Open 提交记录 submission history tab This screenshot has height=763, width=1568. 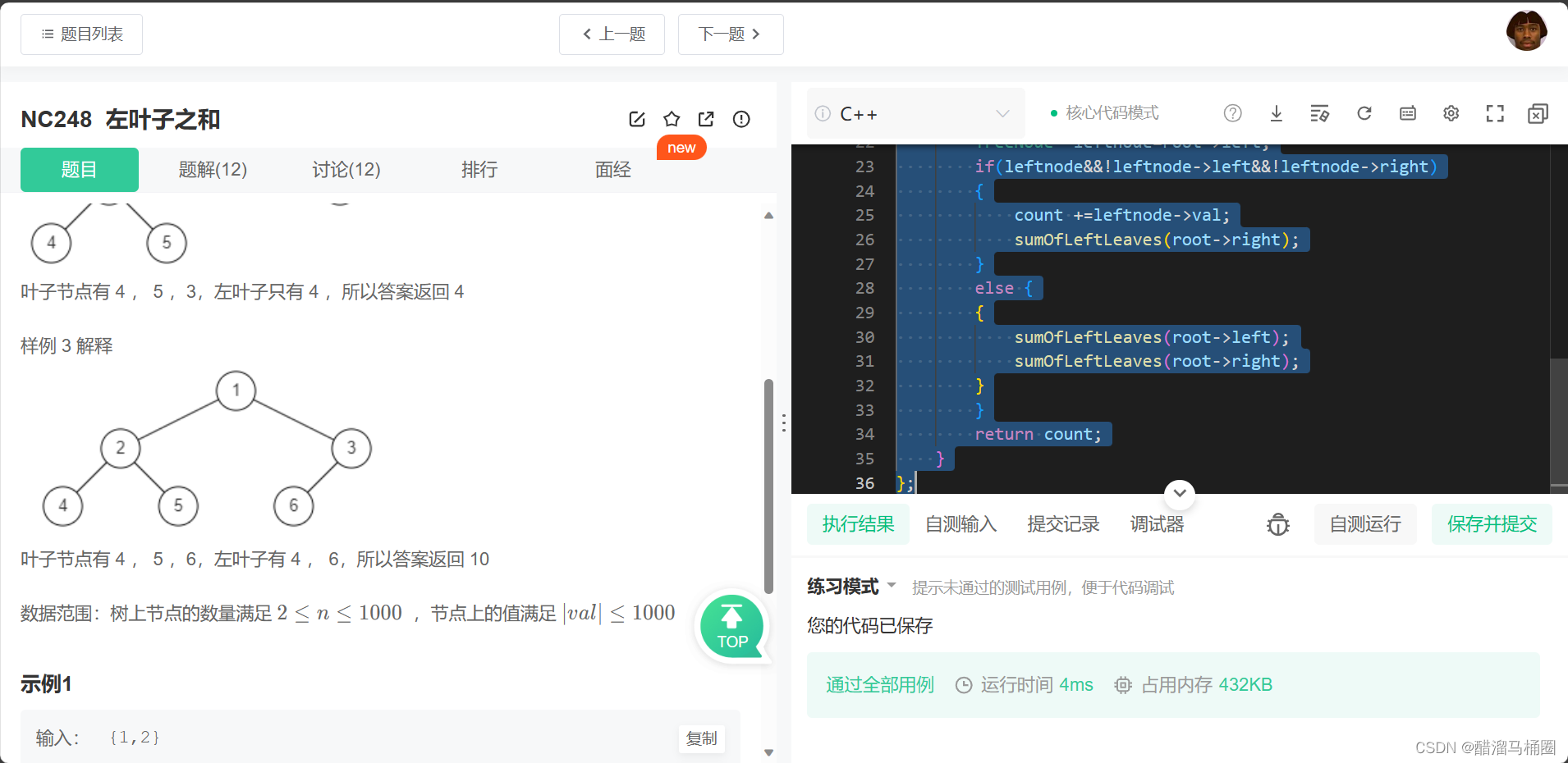tap(1063, 524)
